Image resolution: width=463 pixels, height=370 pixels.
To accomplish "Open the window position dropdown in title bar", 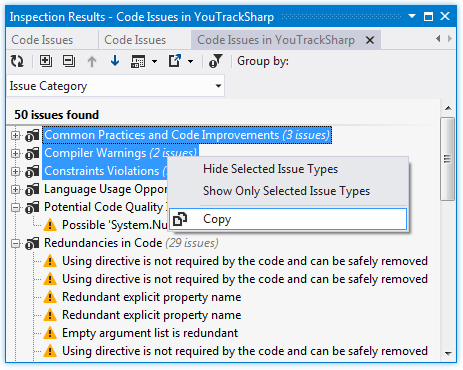I will [x=412, y=16].
